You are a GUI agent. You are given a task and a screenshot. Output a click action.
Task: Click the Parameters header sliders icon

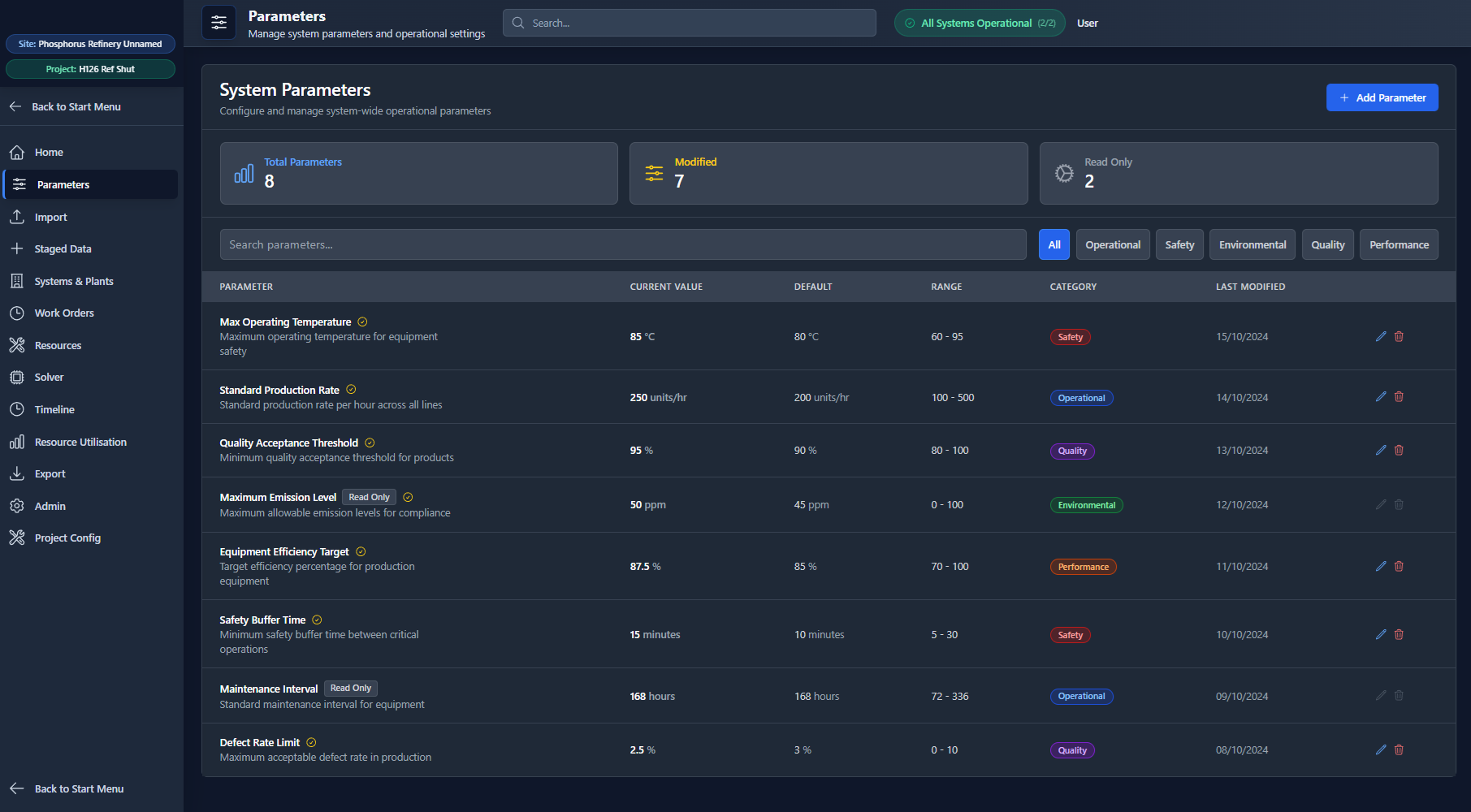218,23
